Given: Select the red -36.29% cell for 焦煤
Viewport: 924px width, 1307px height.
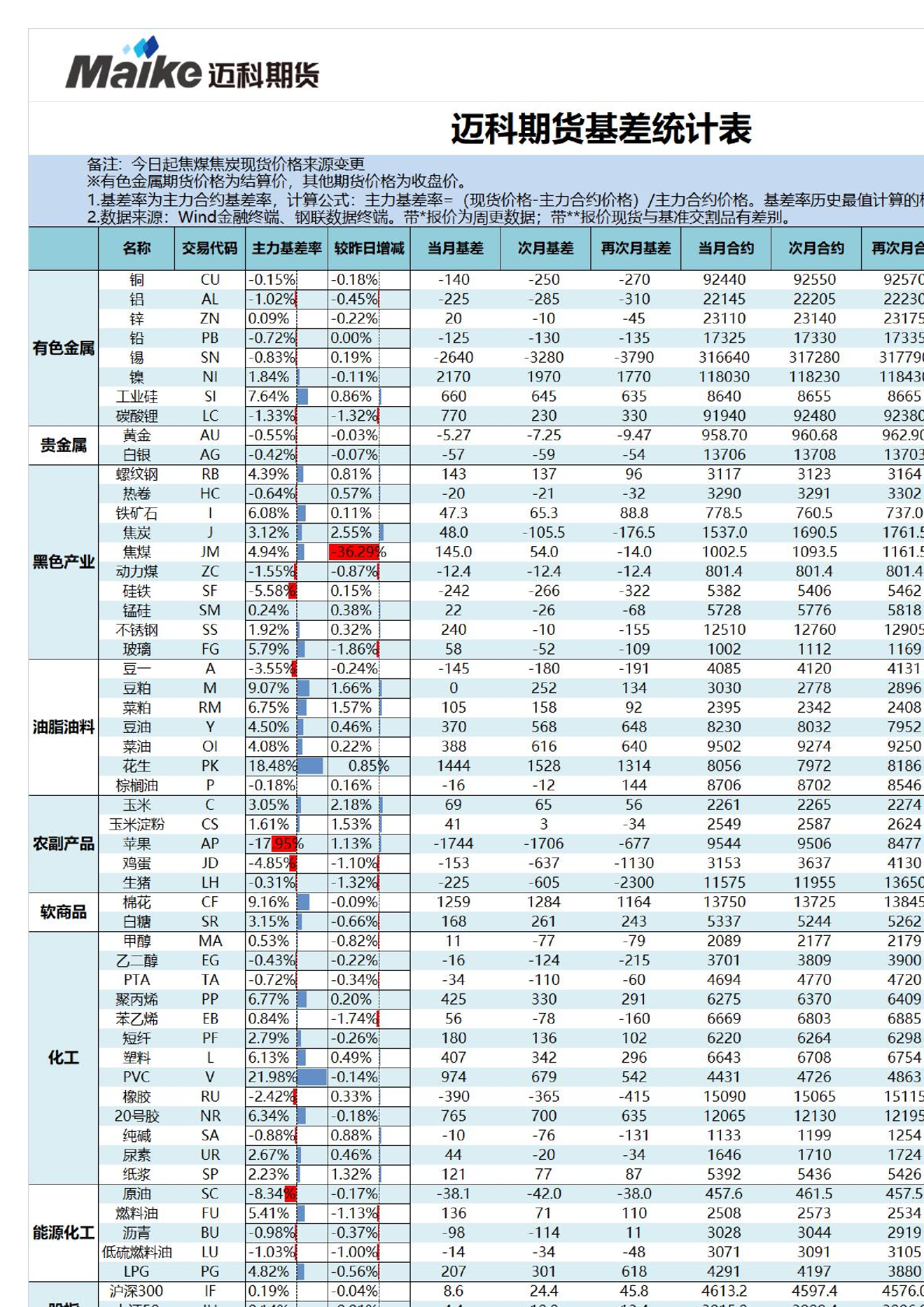Looking at the screenshot, I should click(369, 552).
